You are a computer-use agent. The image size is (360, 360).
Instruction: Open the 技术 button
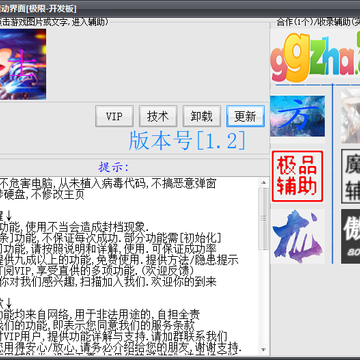point(158,116)
